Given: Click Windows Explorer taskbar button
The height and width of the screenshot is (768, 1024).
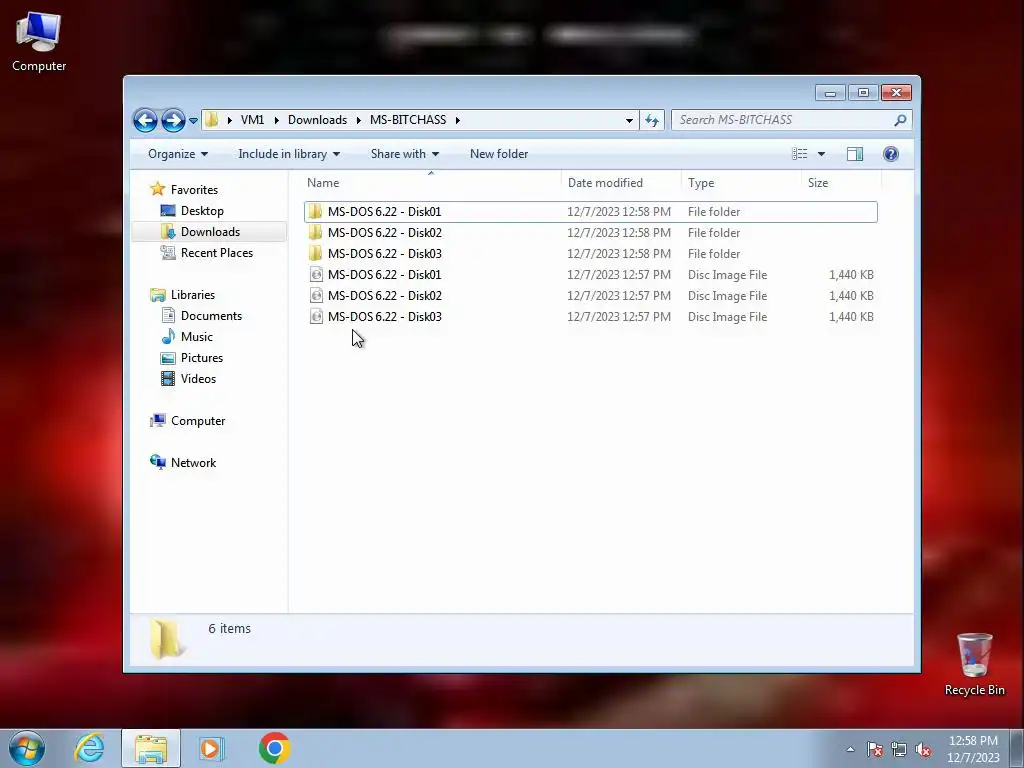Looking at the screenshot, I should pyautogui.click(x=151, y=748).
